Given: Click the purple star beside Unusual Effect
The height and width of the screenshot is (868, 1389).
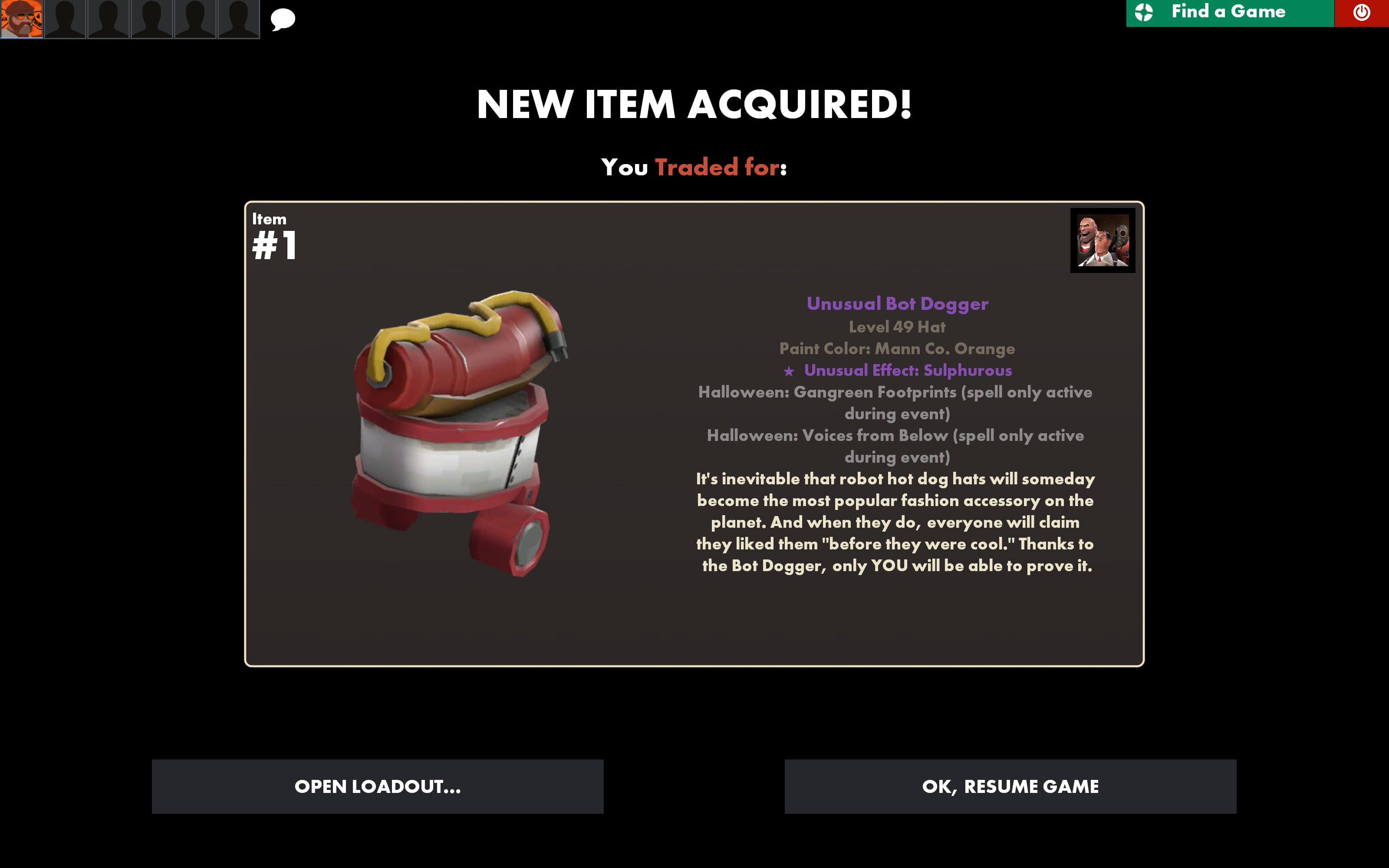Looking at the screenshot, I should 789,372.
